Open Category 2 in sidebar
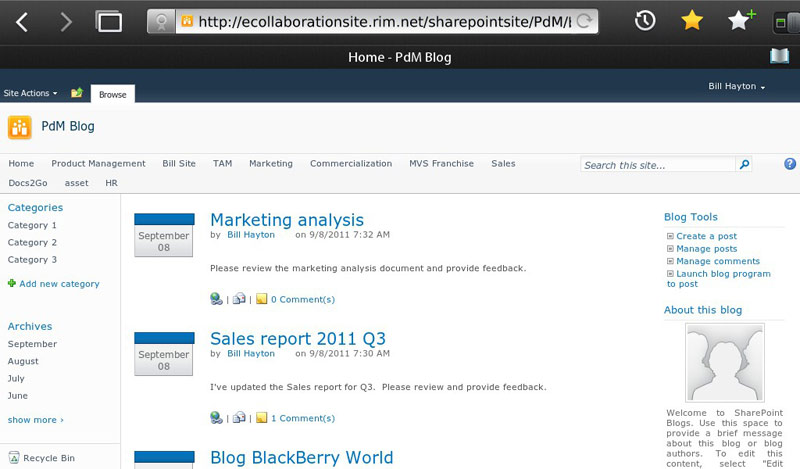Screen dimensions: 800x469 tap(32, 242)
